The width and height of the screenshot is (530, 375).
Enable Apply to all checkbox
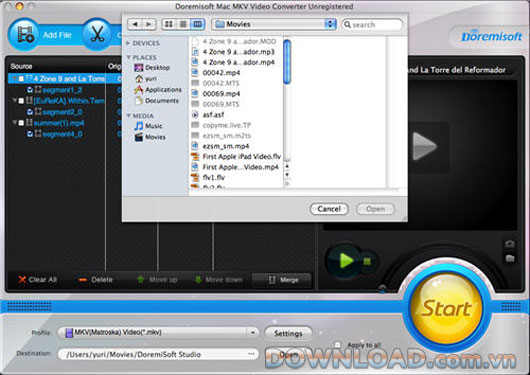(x=337, y=344)
